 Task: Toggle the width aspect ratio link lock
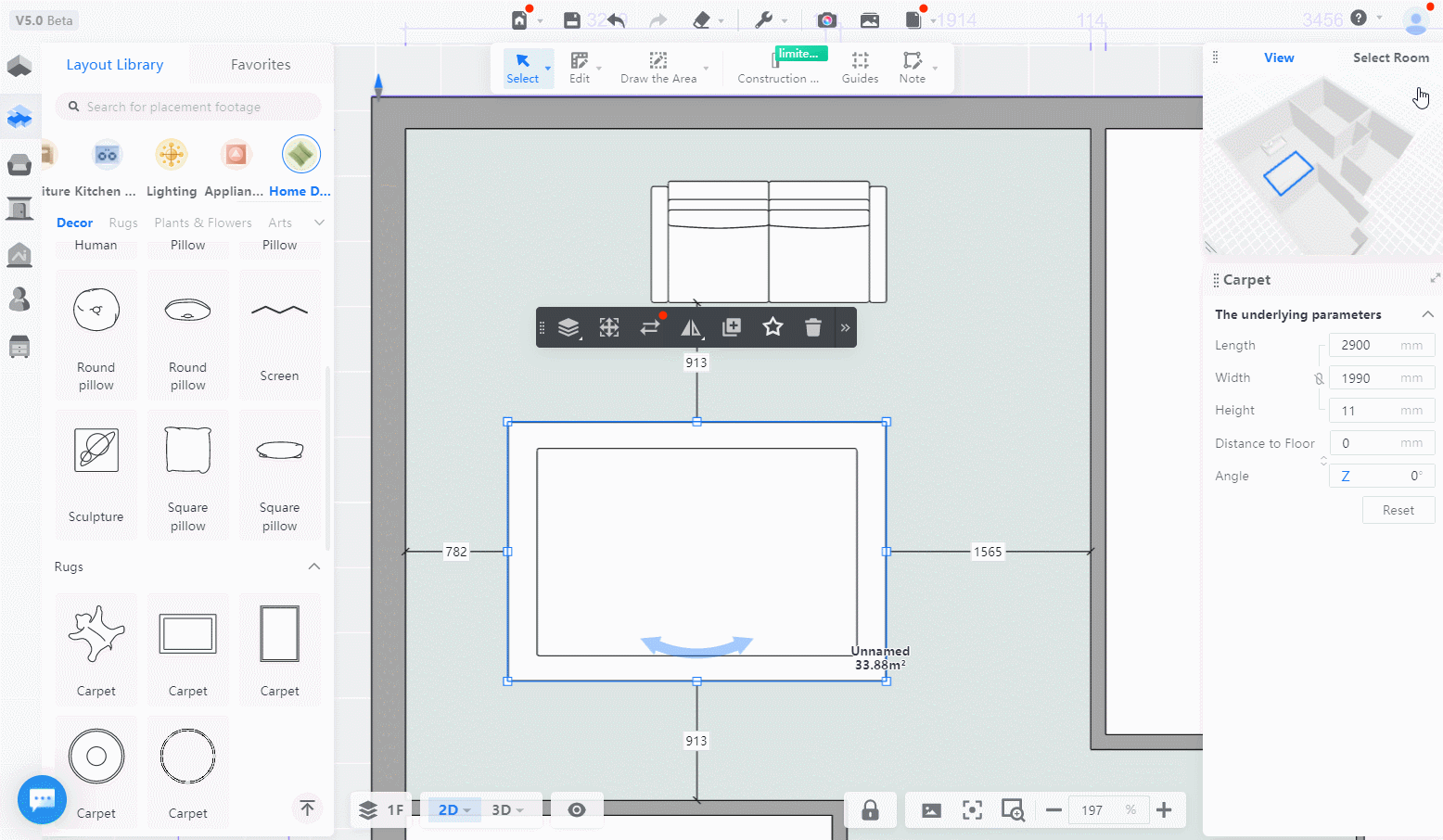[x=1319, y=378]
